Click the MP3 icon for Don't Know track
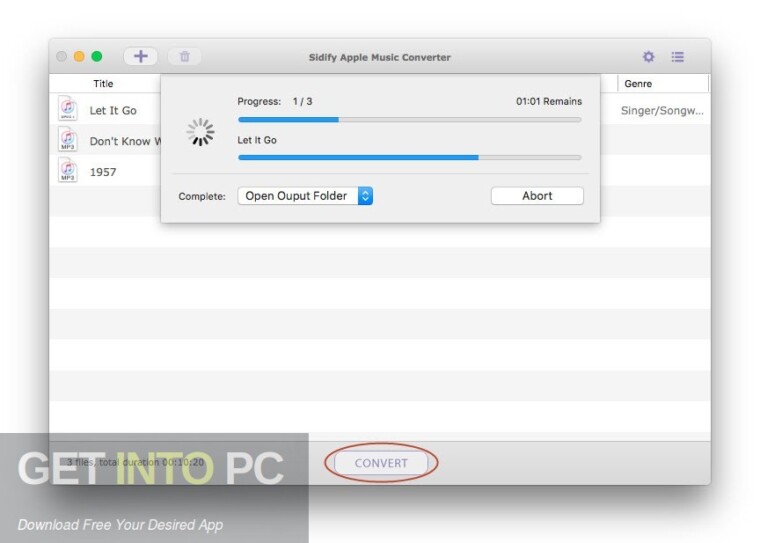 pyautogui.click(x=68, y=139)
